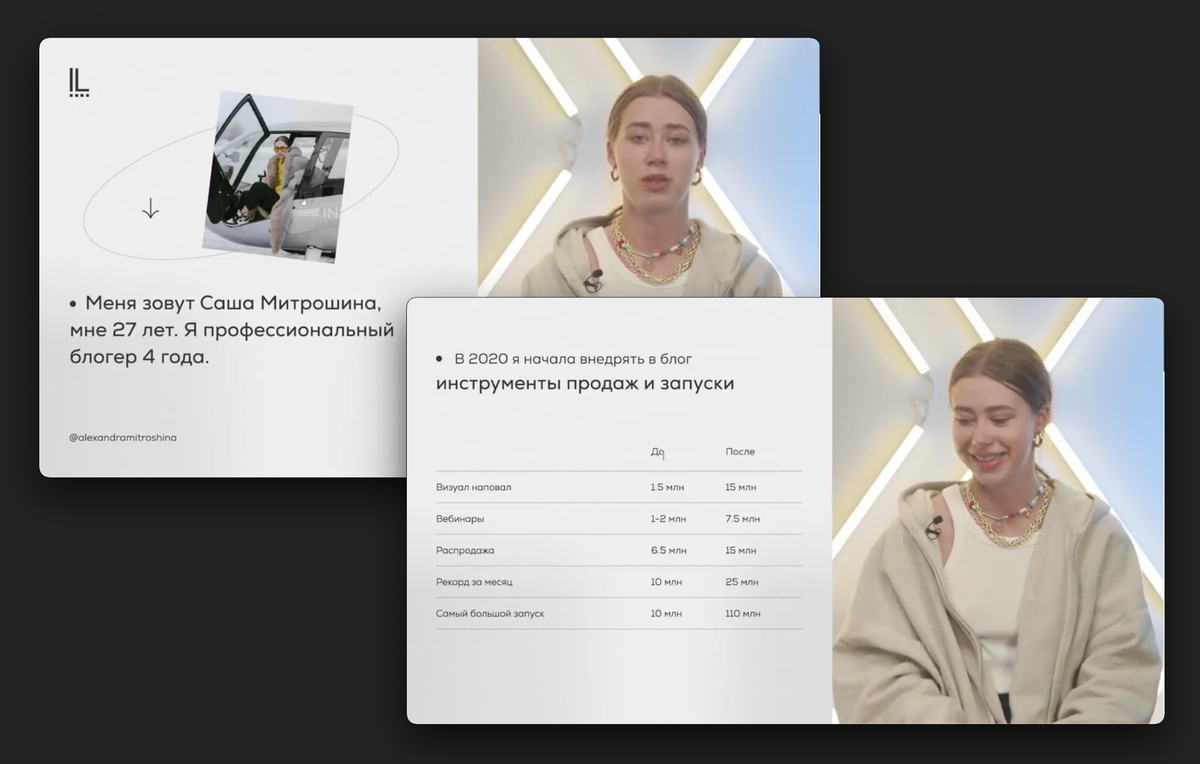This screenshot has height=764, width=1200.
Task: Select the "Визуал наповал" row label
Action: (x=474, y=487)
